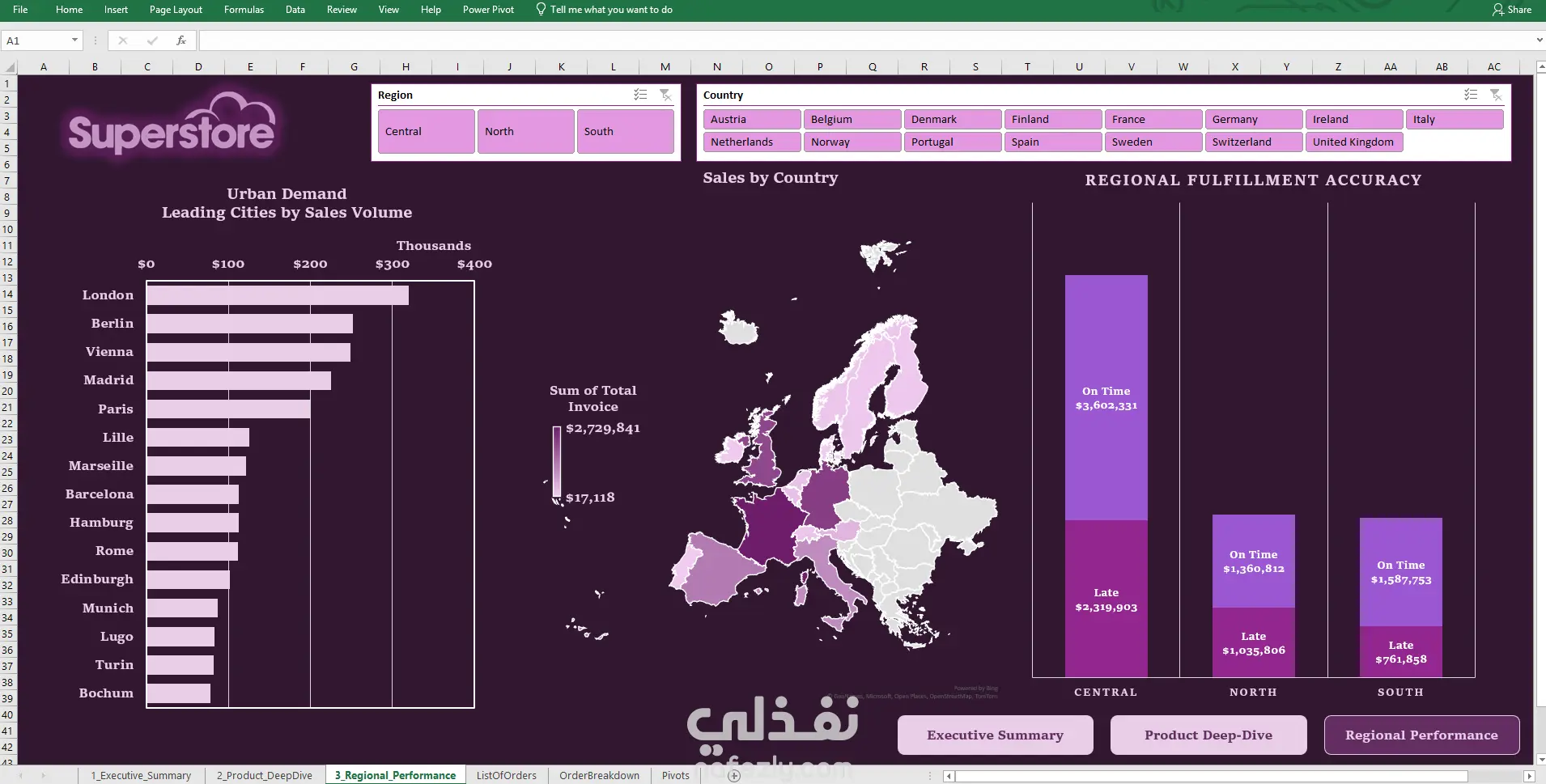The image size is (1546, 784).
Task: Select the Spain slicer button
Action: (1053, 142)
